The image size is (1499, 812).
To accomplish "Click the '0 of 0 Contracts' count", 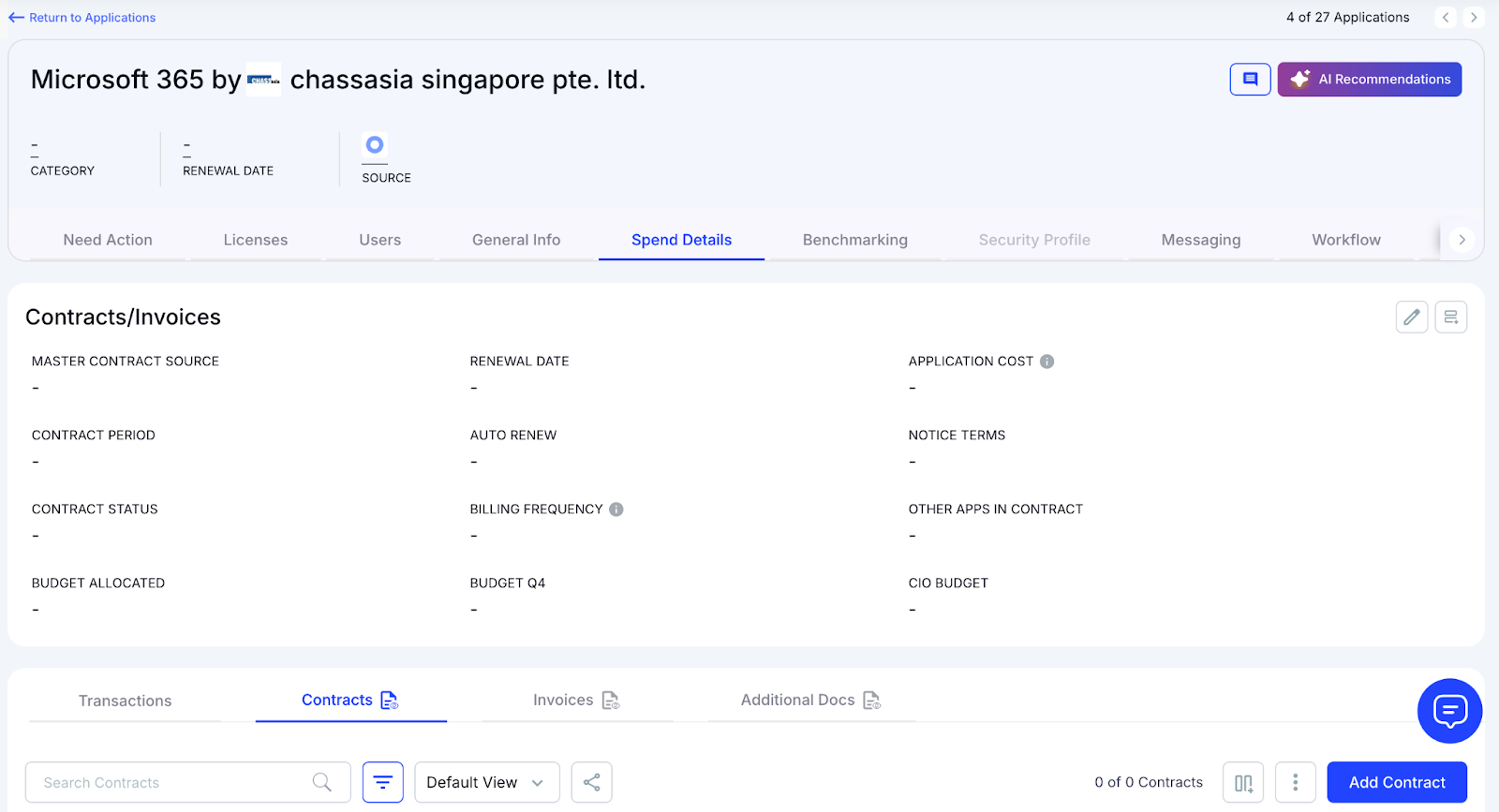I will (x=1149, y=782).
